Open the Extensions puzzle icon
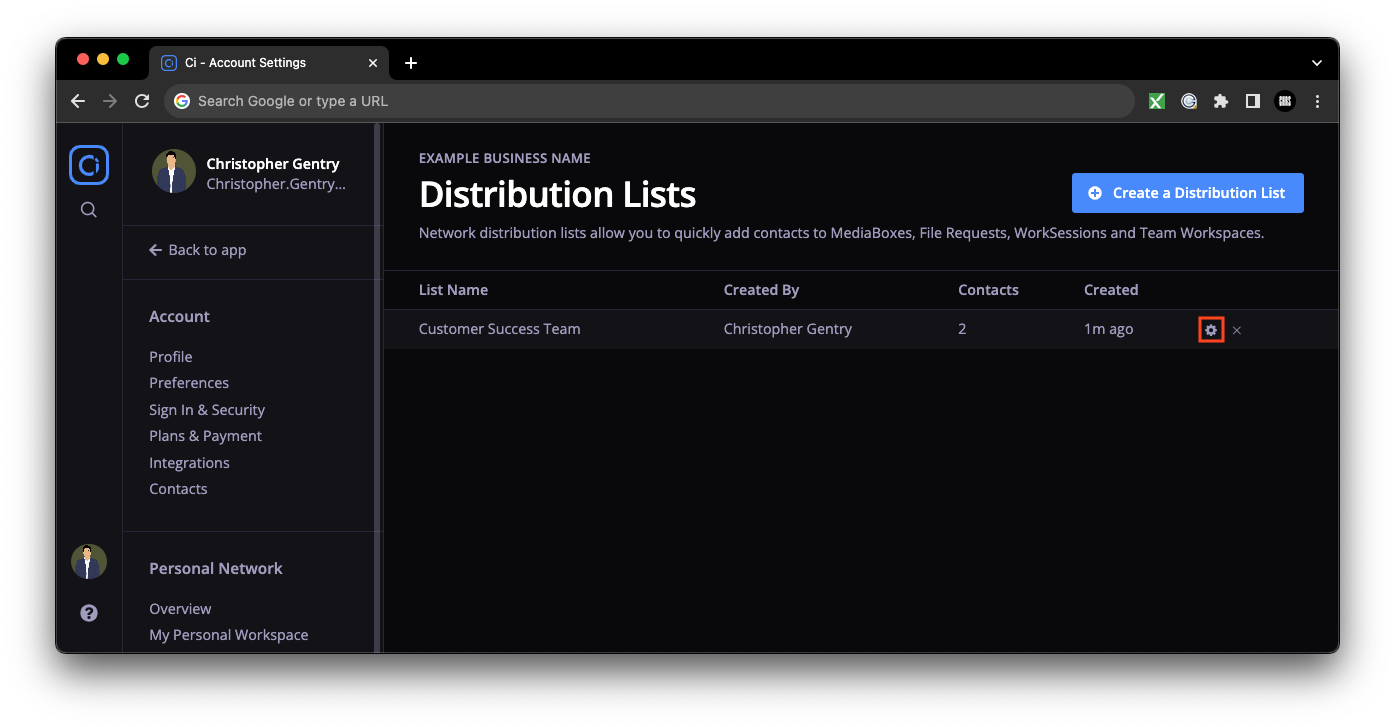 1221,101
